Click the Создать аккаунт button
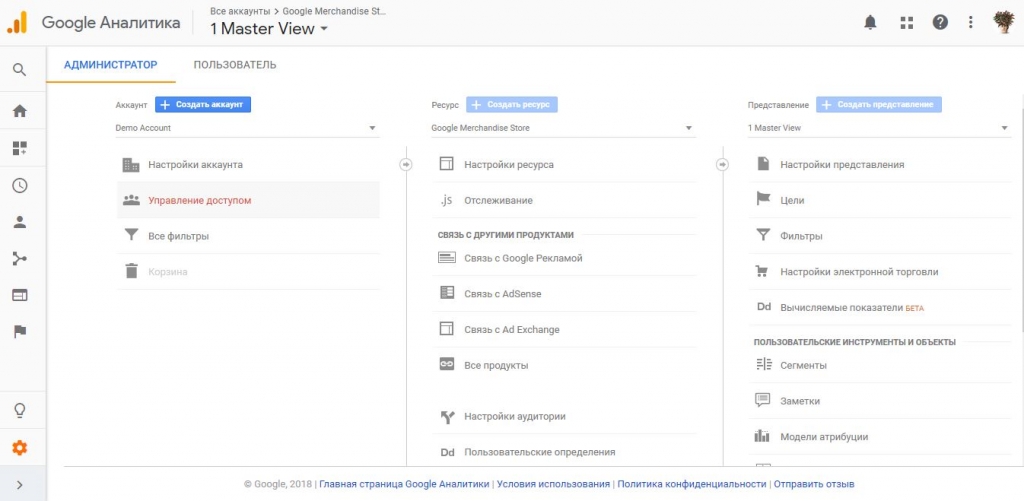 tap(203, 105)
